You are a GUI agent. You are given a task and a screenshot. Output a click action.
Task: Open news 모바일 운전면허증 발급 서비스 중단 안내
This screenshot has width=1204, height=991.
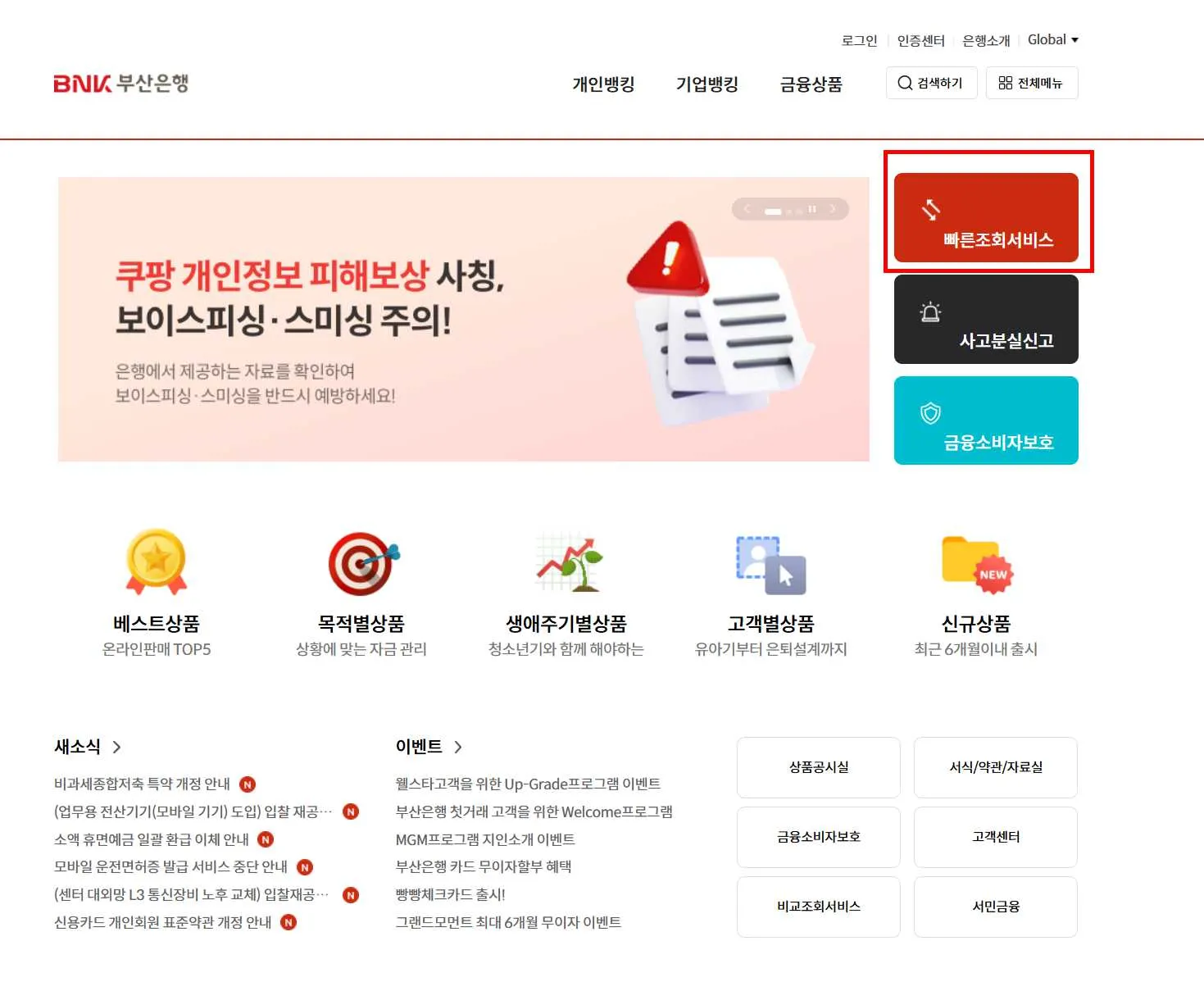(x=171, y=866)
